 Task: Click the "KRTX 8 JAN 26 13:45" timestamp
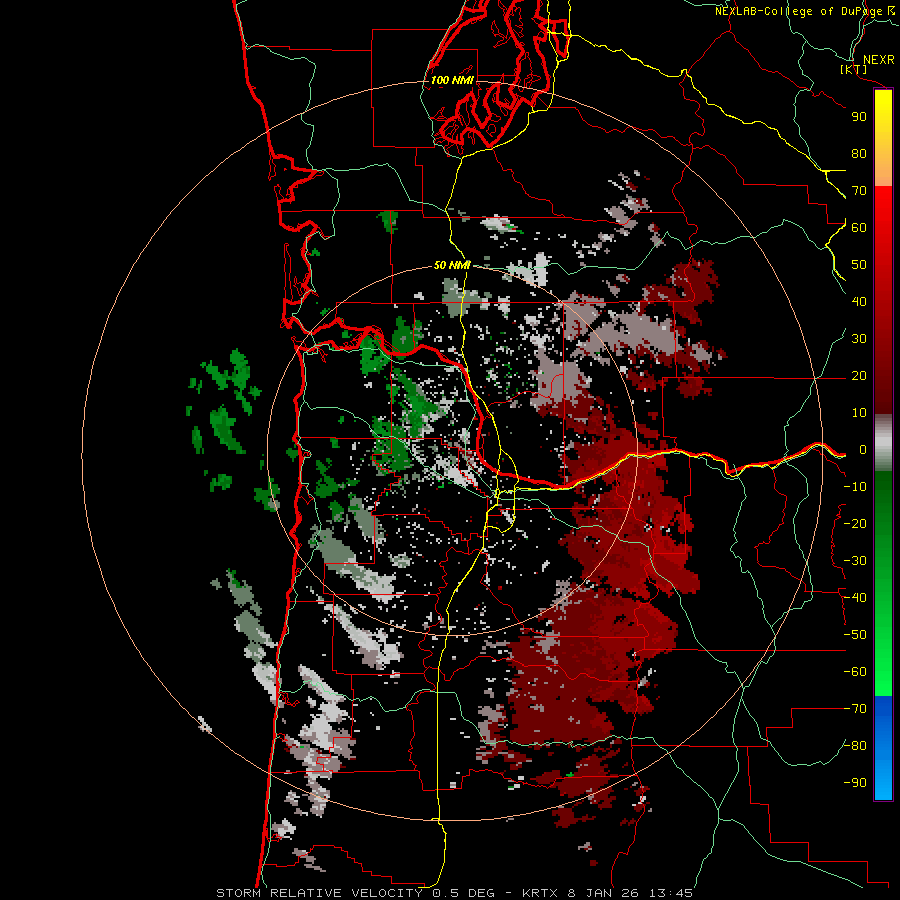[607, 893]
